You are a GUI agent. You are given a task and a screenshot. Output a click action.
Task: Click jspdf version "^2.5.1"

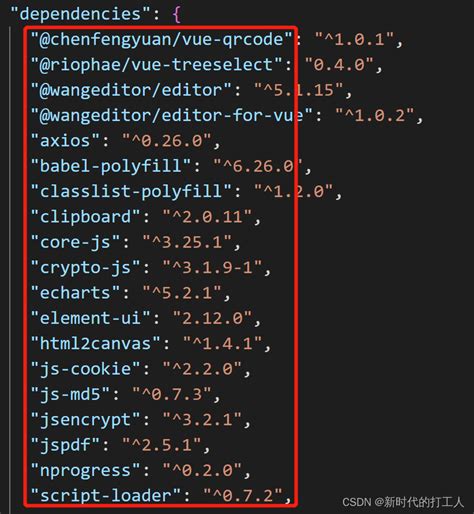coord(161,445)
